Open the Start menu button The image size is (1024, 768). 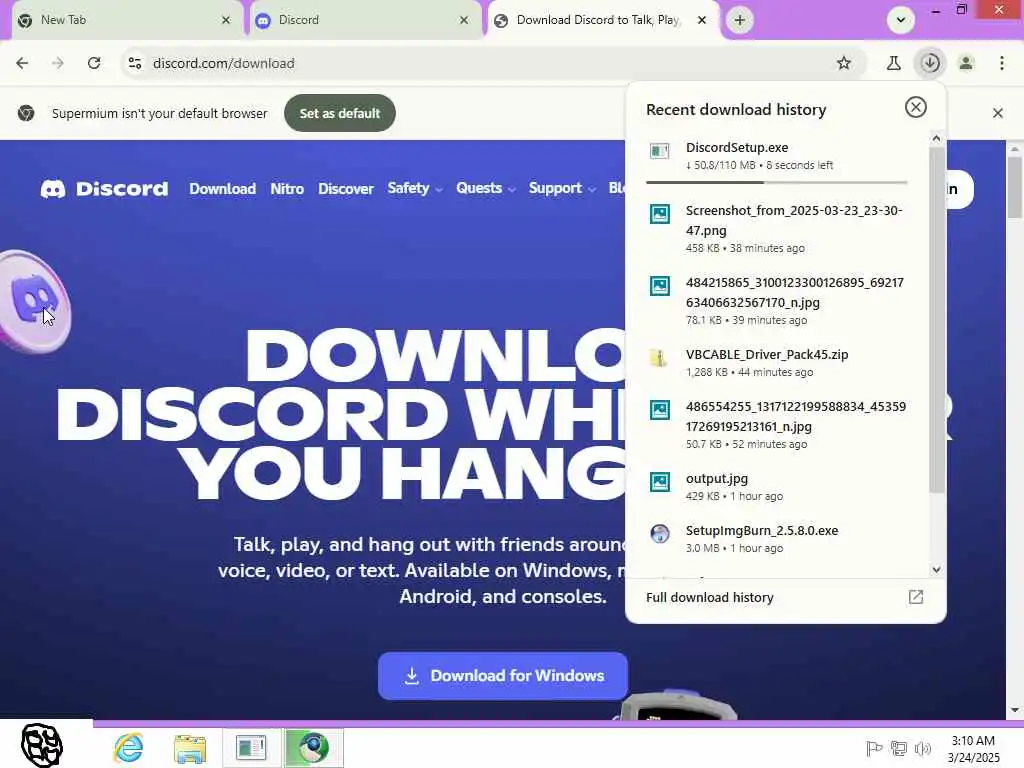pyautogui.click(x=42, y=744)
